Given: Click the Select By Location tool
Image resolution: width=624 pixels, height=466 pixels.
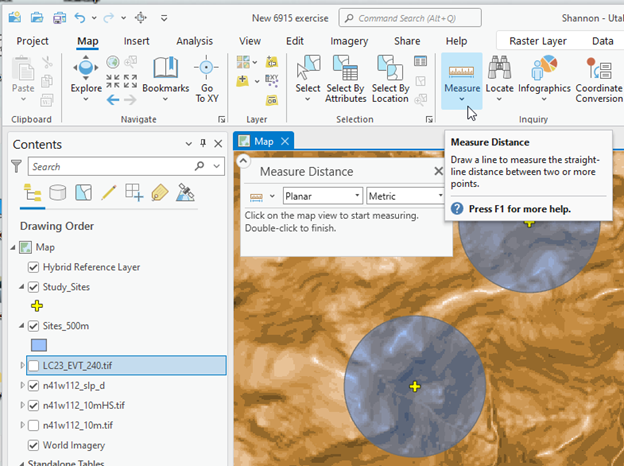Looking at the screenshot, I should (x=390, y=76).
